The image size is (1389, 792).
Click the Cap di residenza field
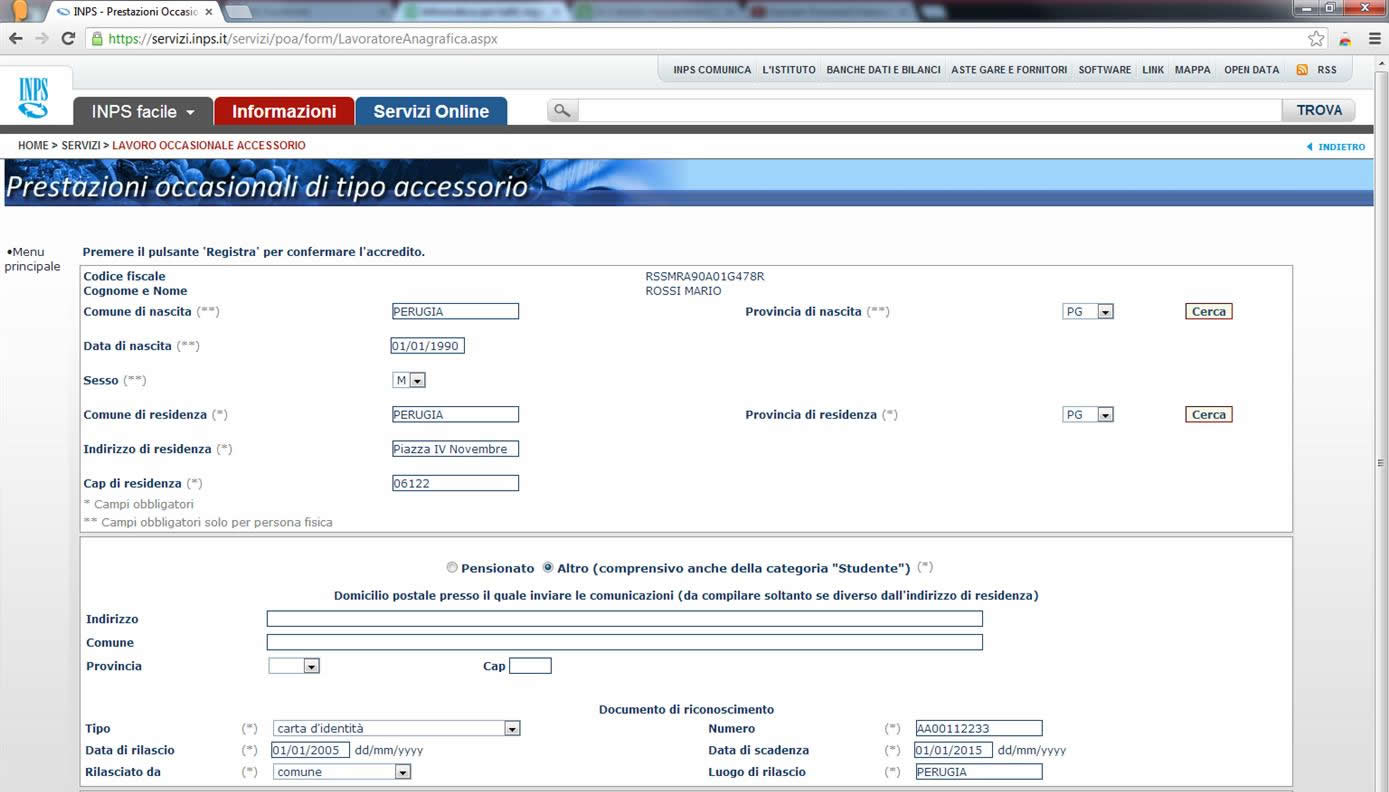[x=455, y=484]
